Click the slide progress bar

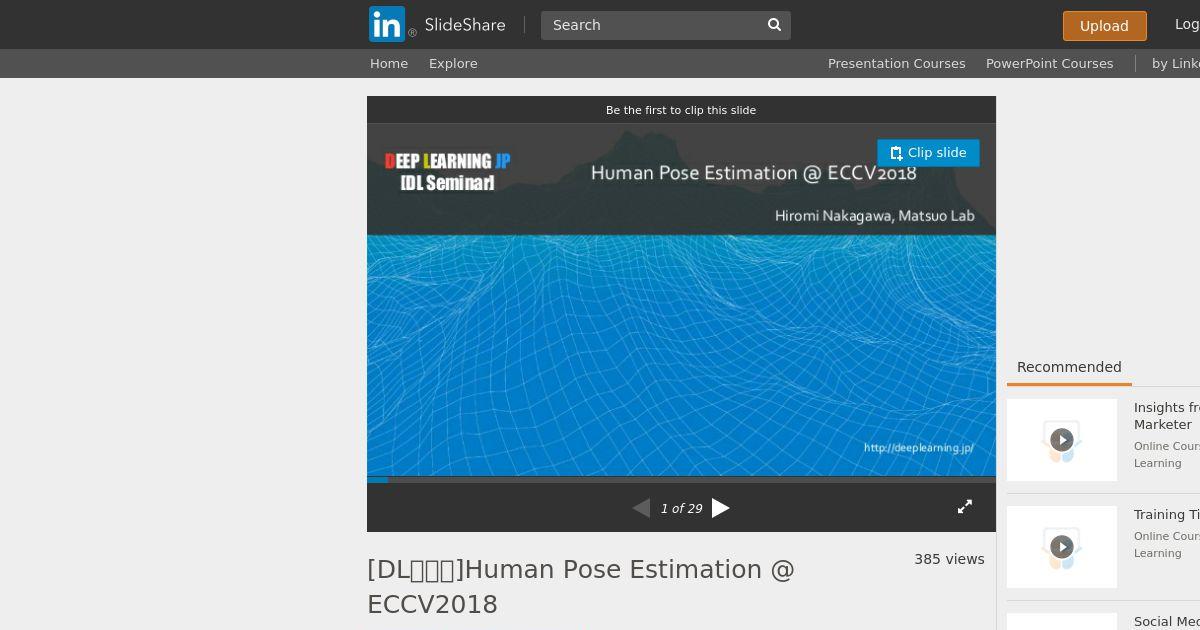(681, 480)
